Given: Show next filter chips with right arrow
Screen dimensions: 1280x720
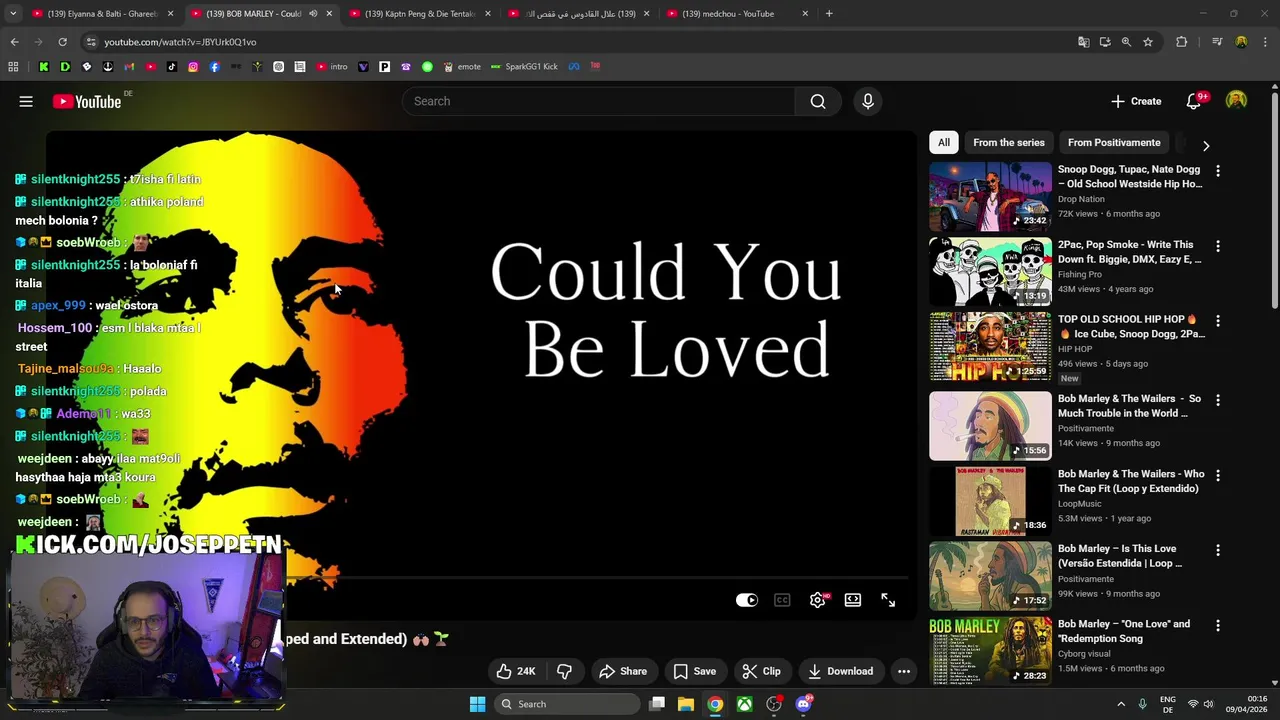Looking at the screenshot, I should coord(1206,145).
